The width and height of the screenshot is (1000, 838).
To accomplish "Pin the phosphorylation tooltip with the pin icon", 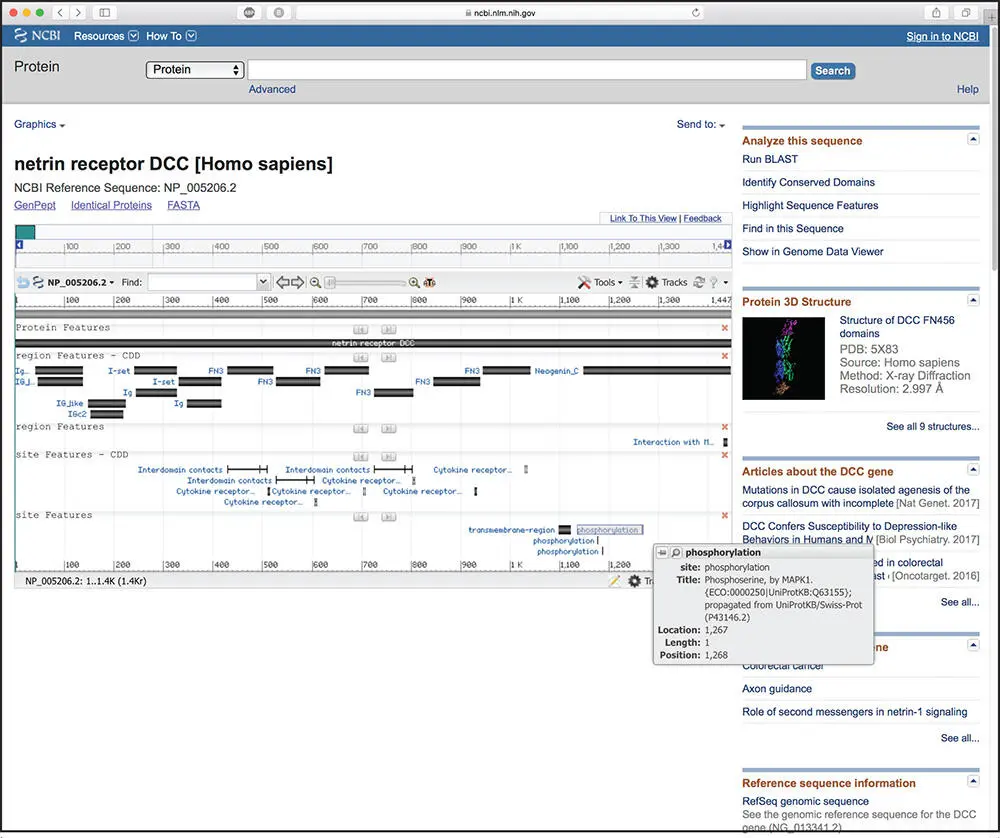I will (663, 552).
